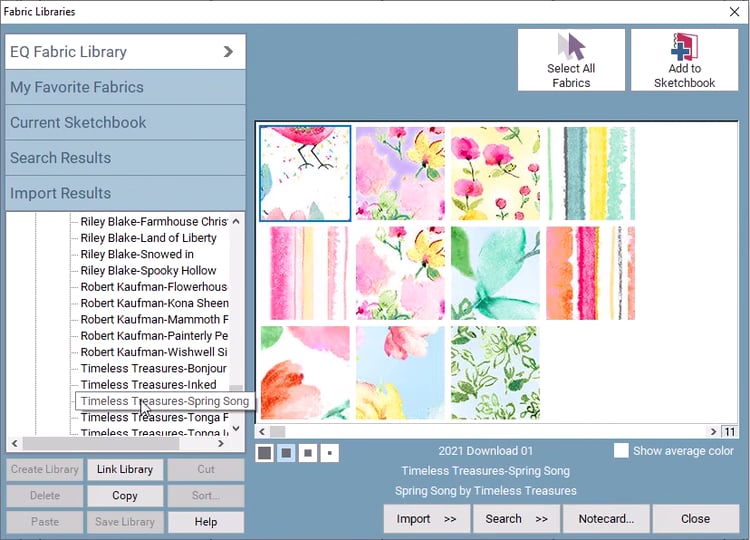This screenshot has height=540, width=750.
Task: Select the blue background pink flower fabric
Action: coord(400,373)
